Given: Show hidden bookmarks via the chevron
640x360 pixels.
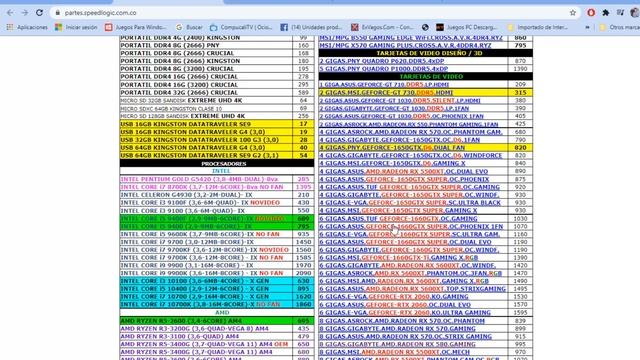Looking at the screenshot, I should [x=587, y=27].
